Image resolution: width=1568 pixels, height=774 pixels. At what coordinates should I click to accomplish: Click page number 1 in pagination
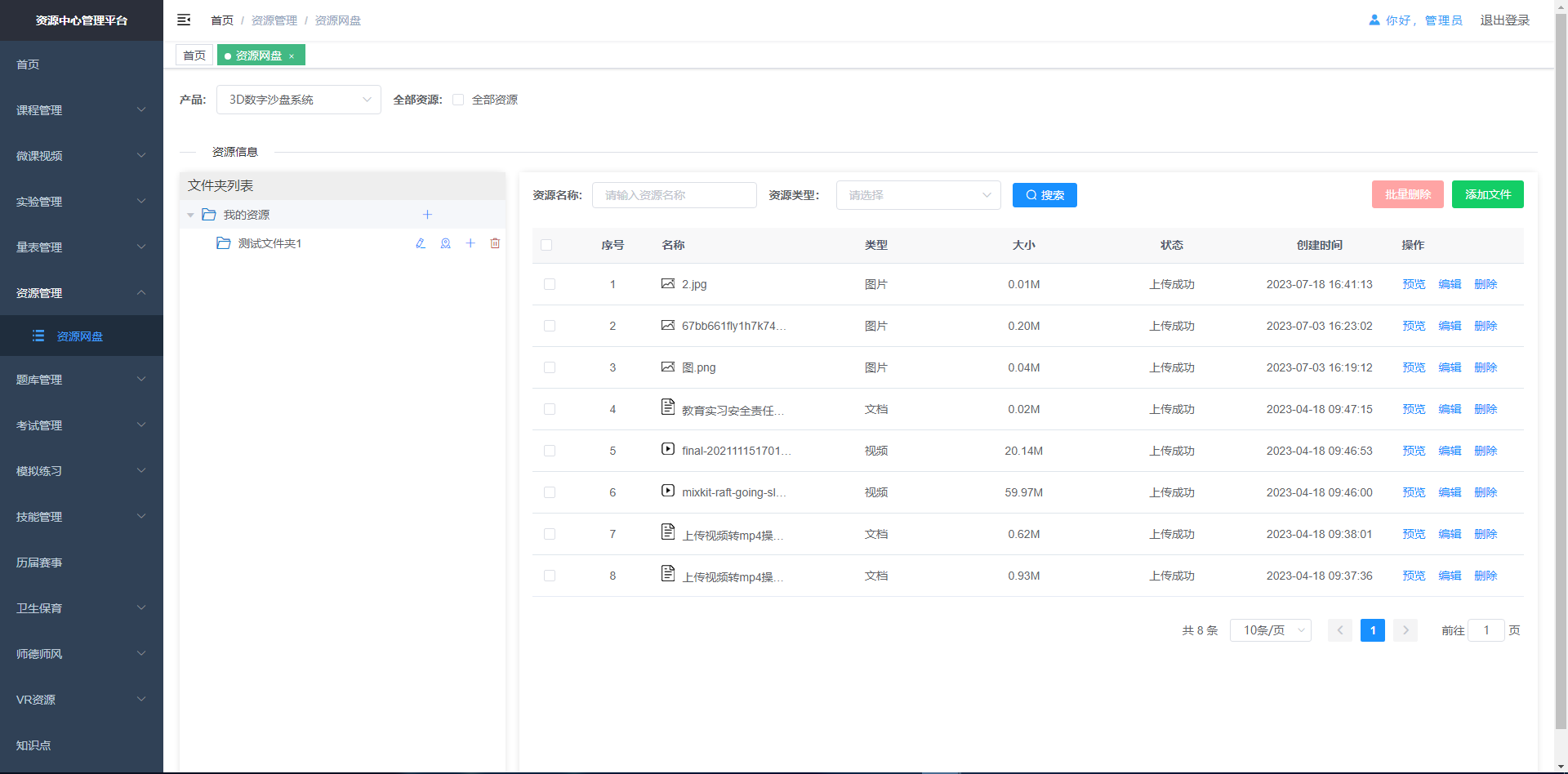[1373, 630]
